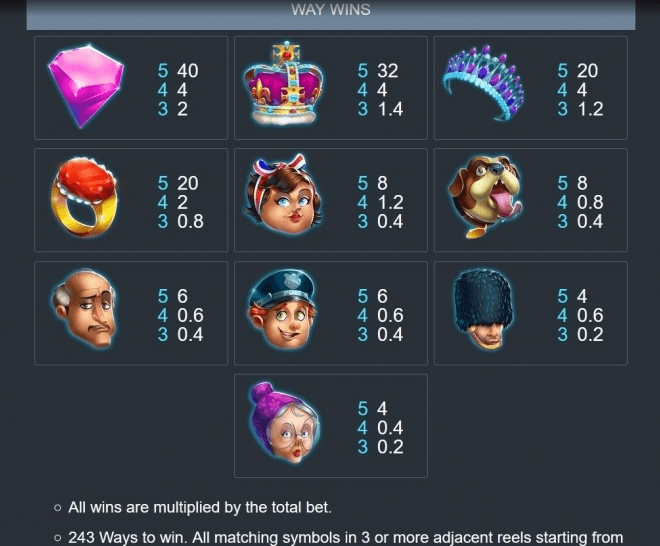This screenshot has width=660, height=546.
Task: Click the granny payout 0.2 value
Action: pyautogui.click(x=390, y=447)
